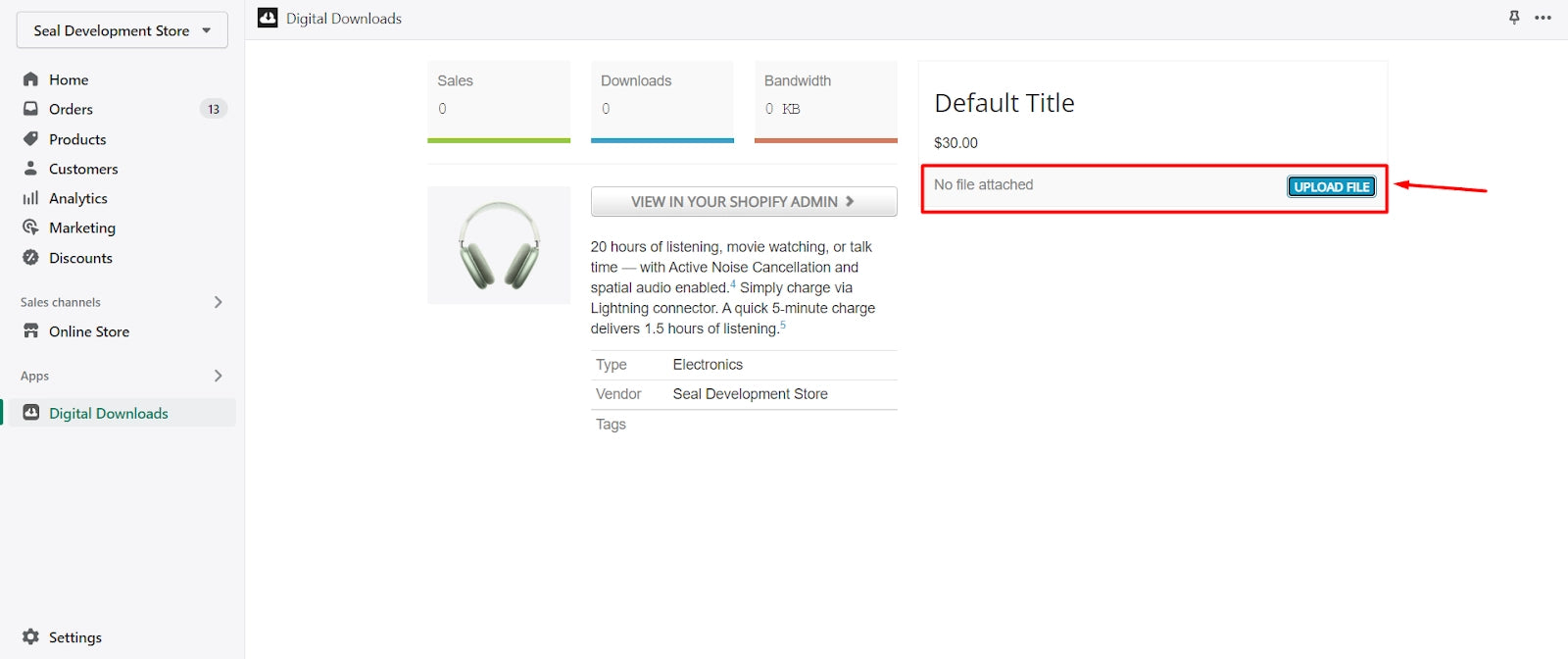Click the Discounts badge icon
This screenshot has height=659, width=1568.
[30, 258]
